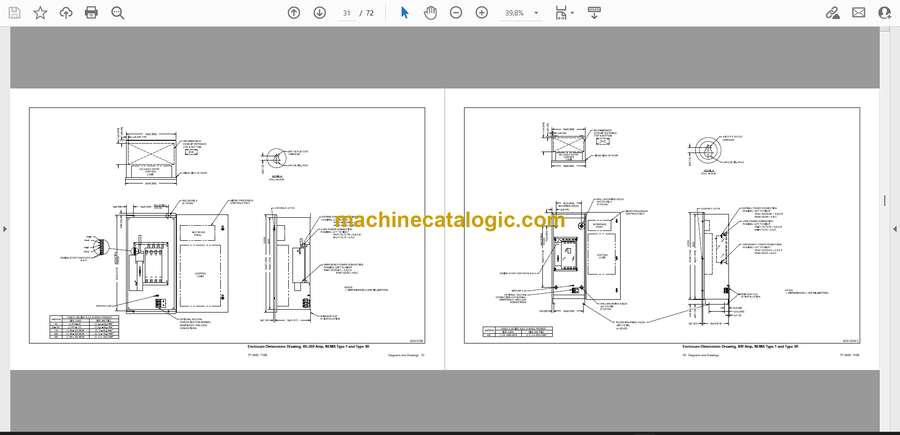The image size is (900, 435).
Task: Print the document using the printer icon
Action: click(x=91, y=13)
